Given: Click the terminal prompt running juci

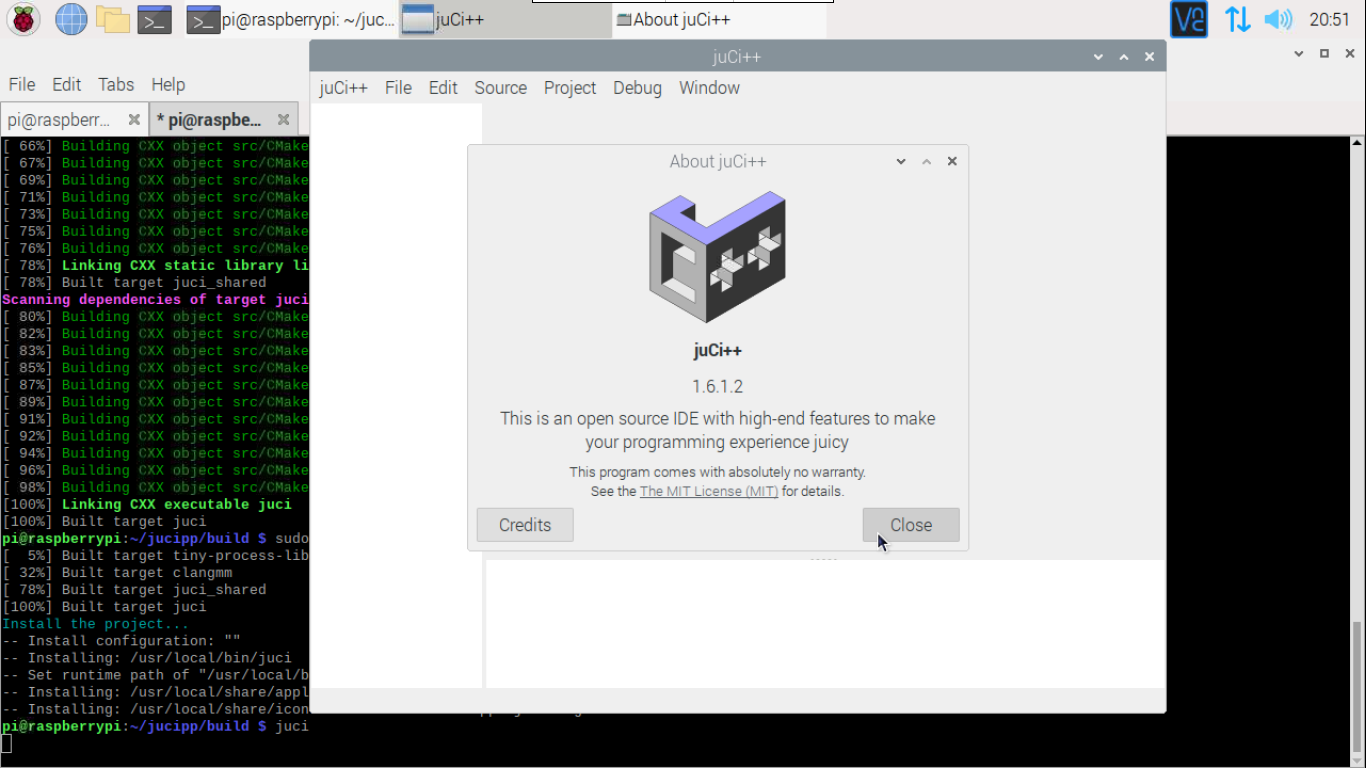Looking at the screenshot, I should (x=155, y=726).
